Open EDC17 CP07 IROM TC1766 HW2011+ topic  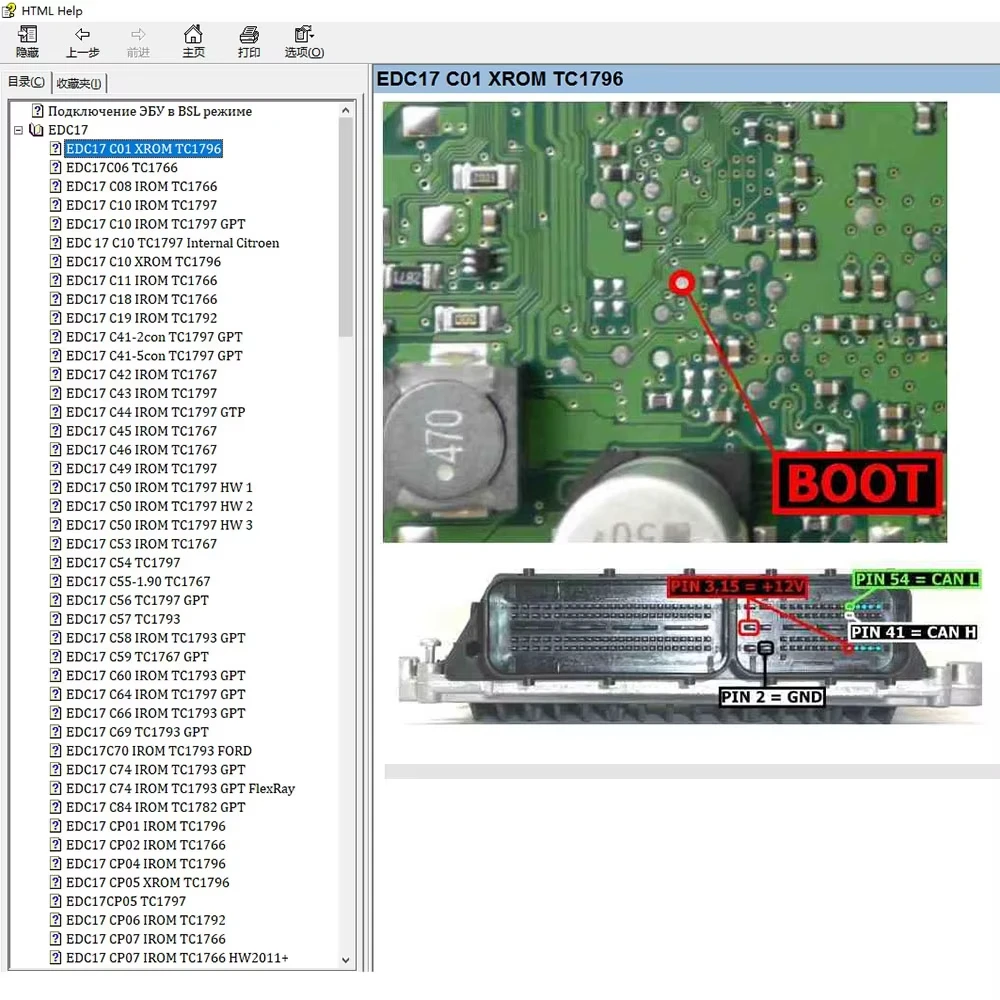point(177,958)
